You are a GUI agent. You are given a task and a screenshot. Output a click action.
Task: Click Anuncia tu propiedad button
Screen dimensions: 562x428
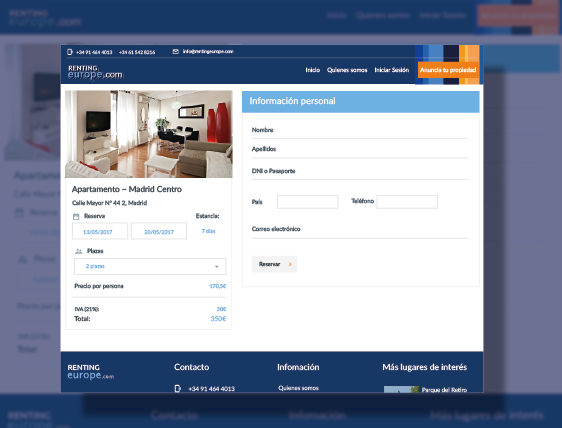coord(448,70)
